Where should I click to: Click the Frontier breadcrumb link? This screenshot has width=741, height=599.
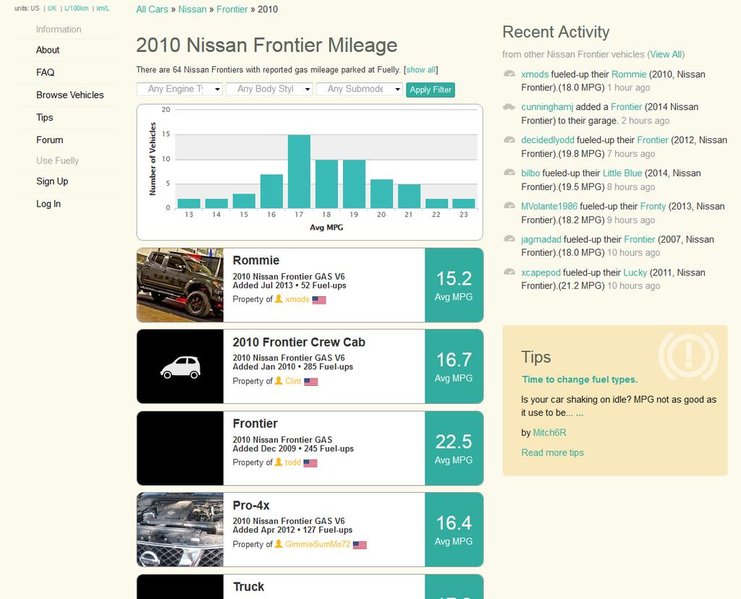coord(232,9)
